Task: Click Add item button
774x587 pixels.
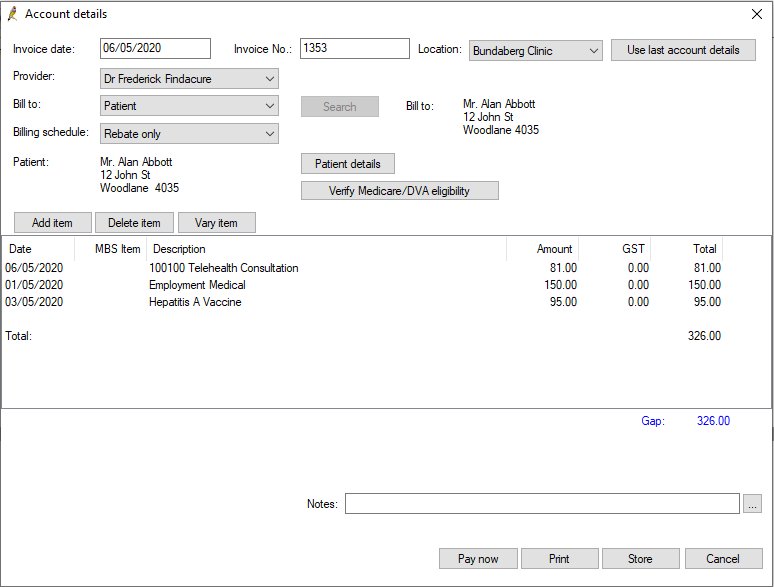Action: (52, 223)
